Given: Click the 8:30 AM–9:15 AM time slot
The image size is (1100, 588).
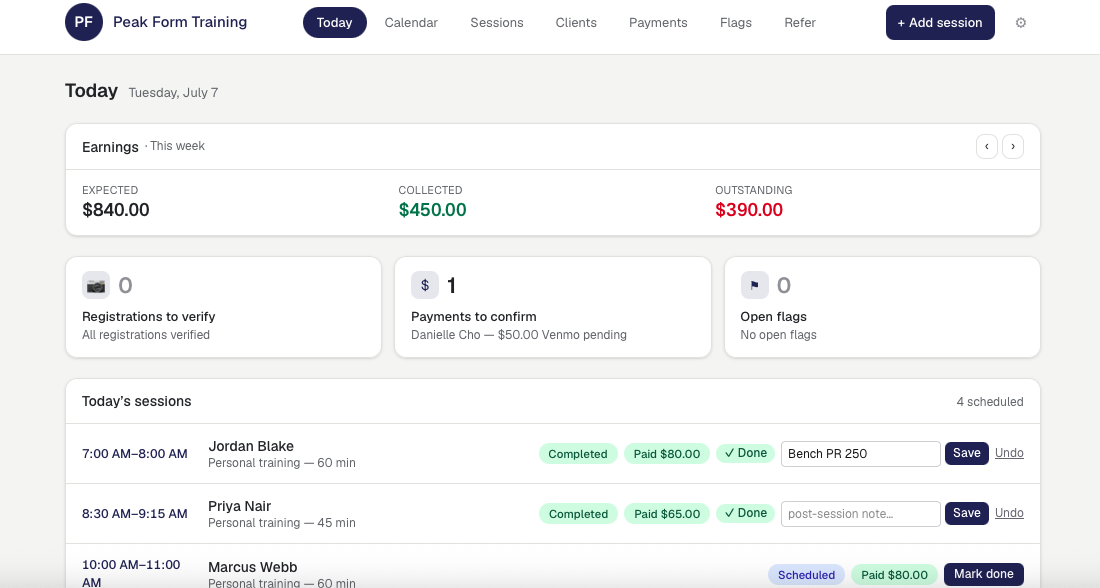Looking at the screenshot, I should tap(135, 514).
